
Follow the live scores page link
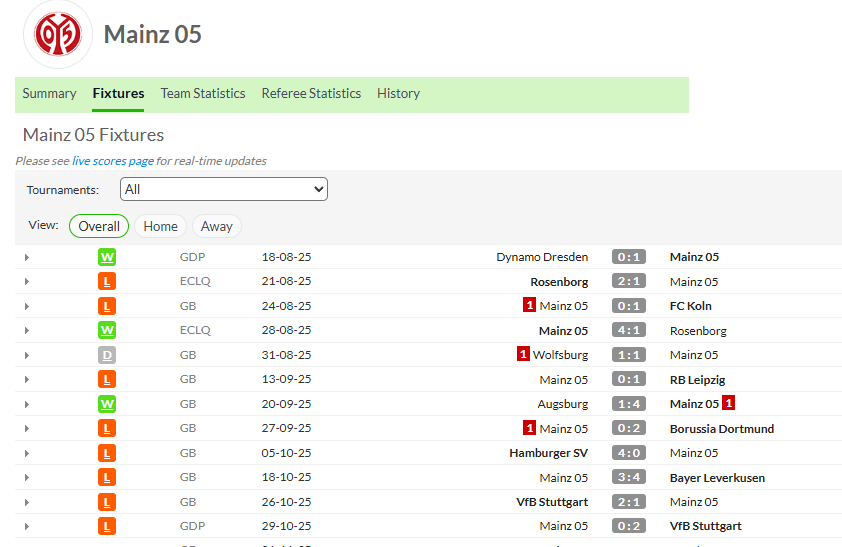tap(113, 161)
